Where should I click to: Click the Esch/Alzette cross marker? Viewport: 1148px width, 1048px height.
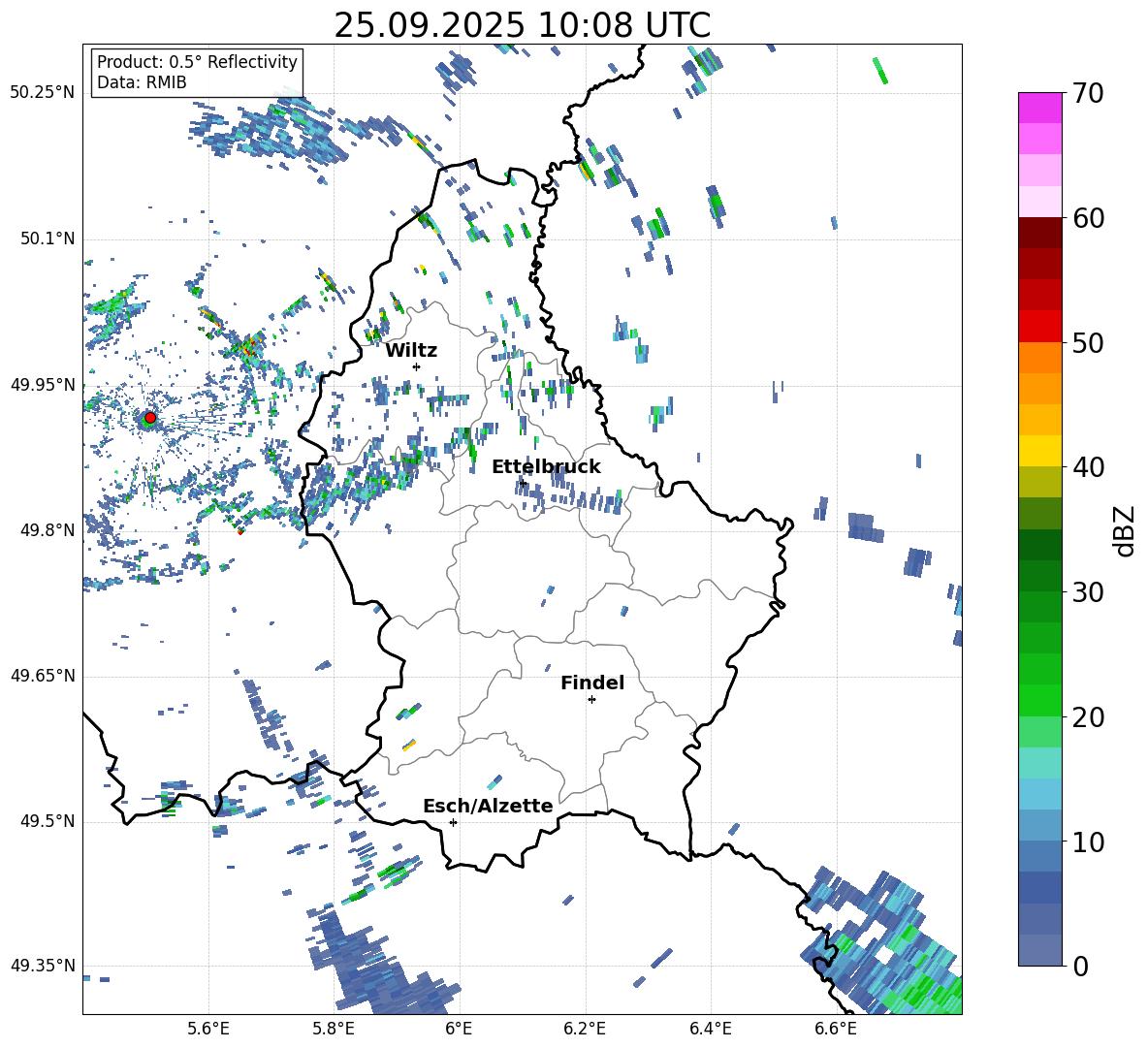pos(453,822)
